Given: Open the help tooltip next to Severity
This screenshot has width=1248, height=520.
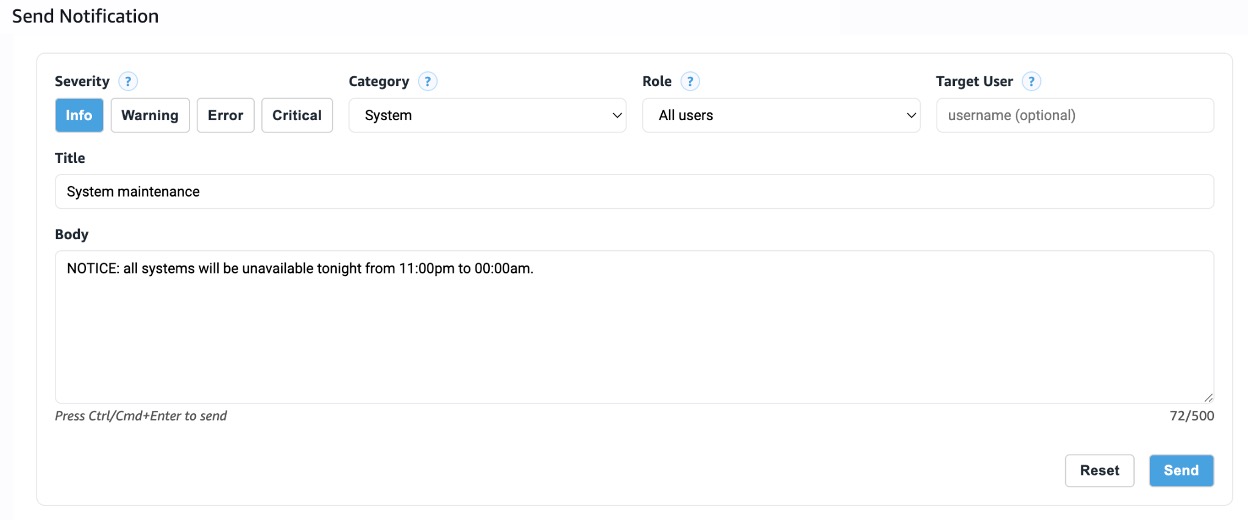Looking at the screenshot, I should (128, 82).
